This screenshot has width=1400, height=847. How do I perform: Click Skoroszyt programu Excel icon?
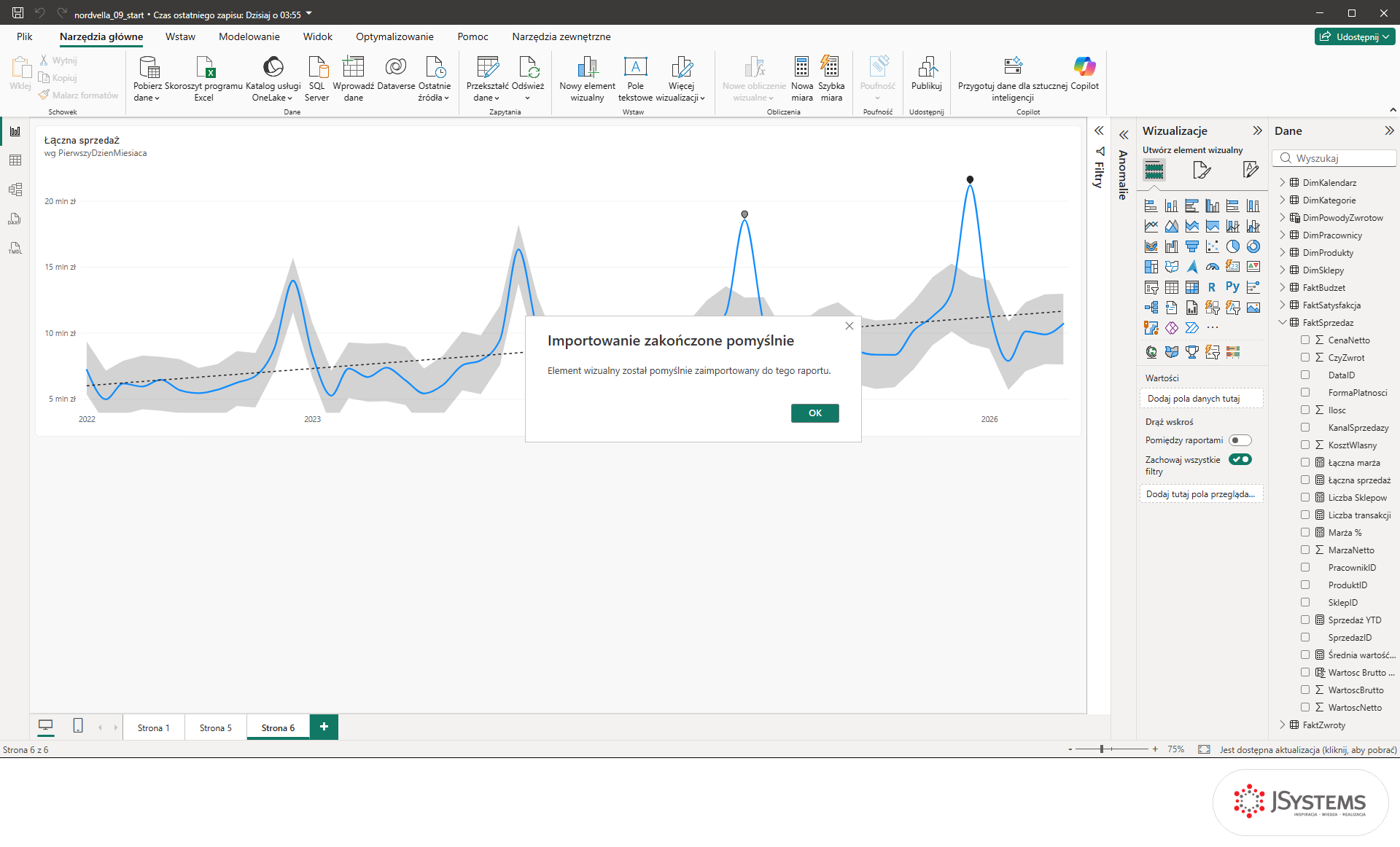(x=204, y=68)
